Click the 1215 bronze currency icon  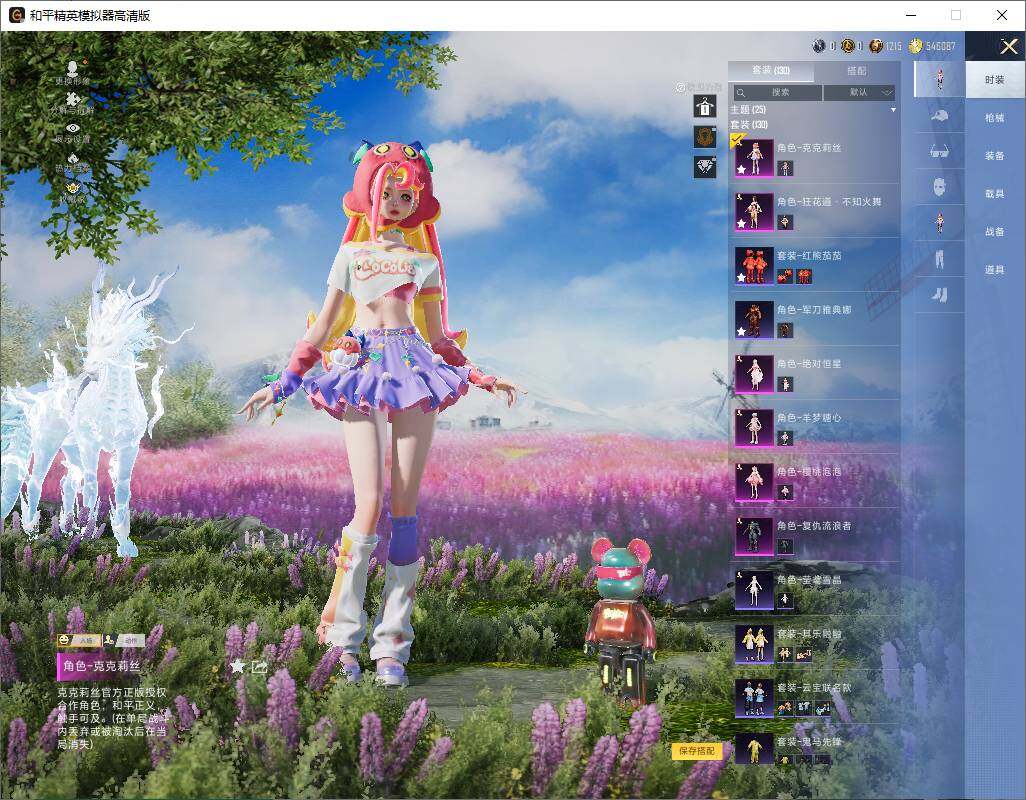876,46
